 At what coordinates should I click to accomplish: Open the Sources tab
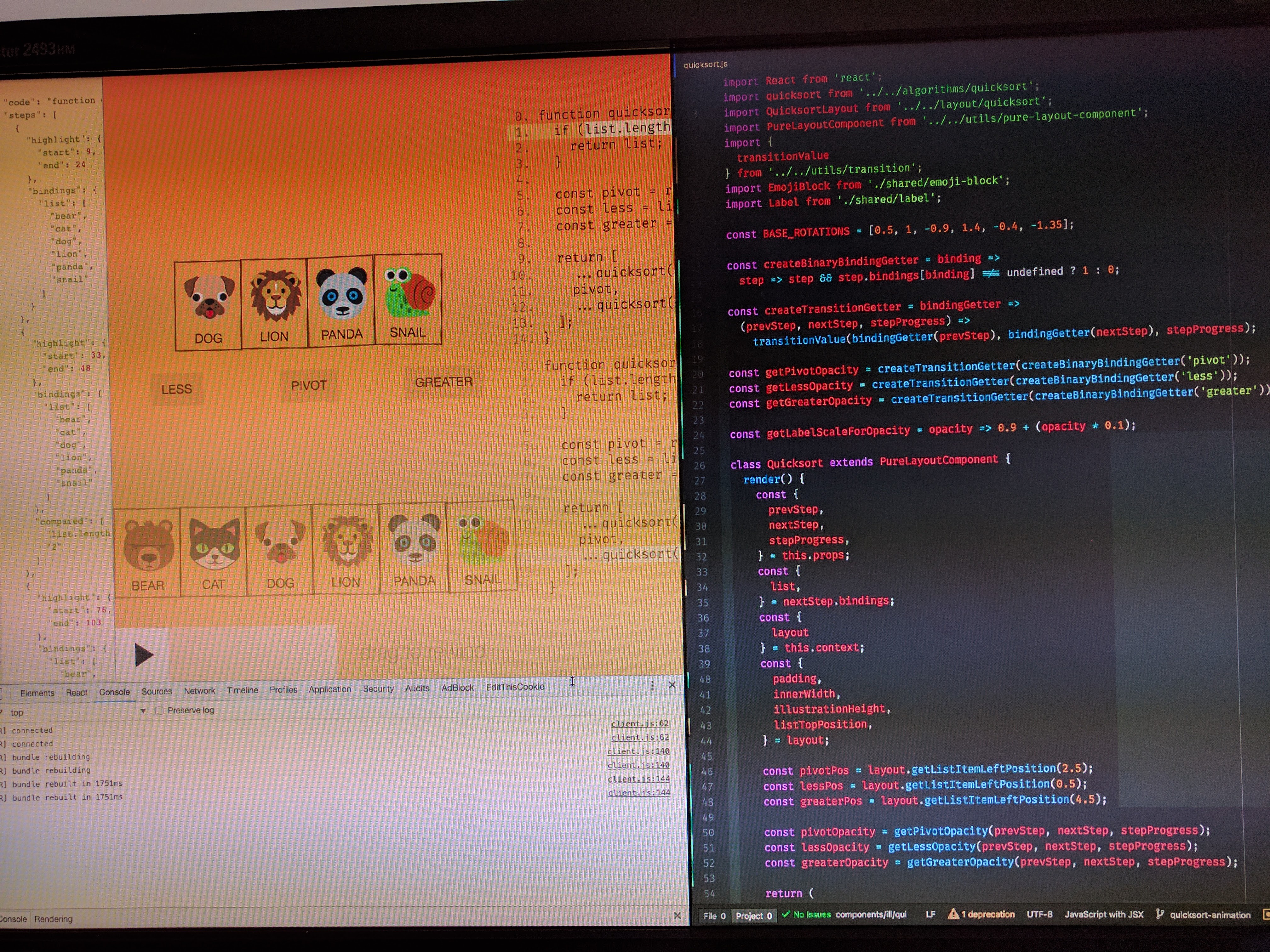157,691
